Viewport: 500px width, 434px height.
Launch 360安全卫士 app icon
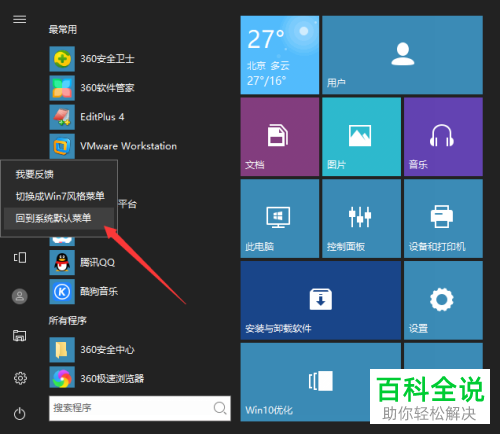(x=62, y=59)
